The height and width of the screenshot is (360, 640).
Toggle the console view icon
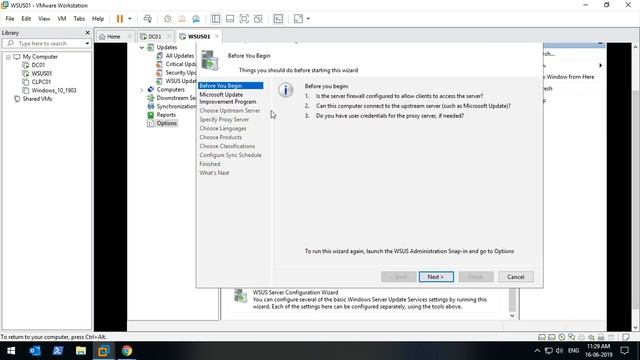(x=278, y=19)
